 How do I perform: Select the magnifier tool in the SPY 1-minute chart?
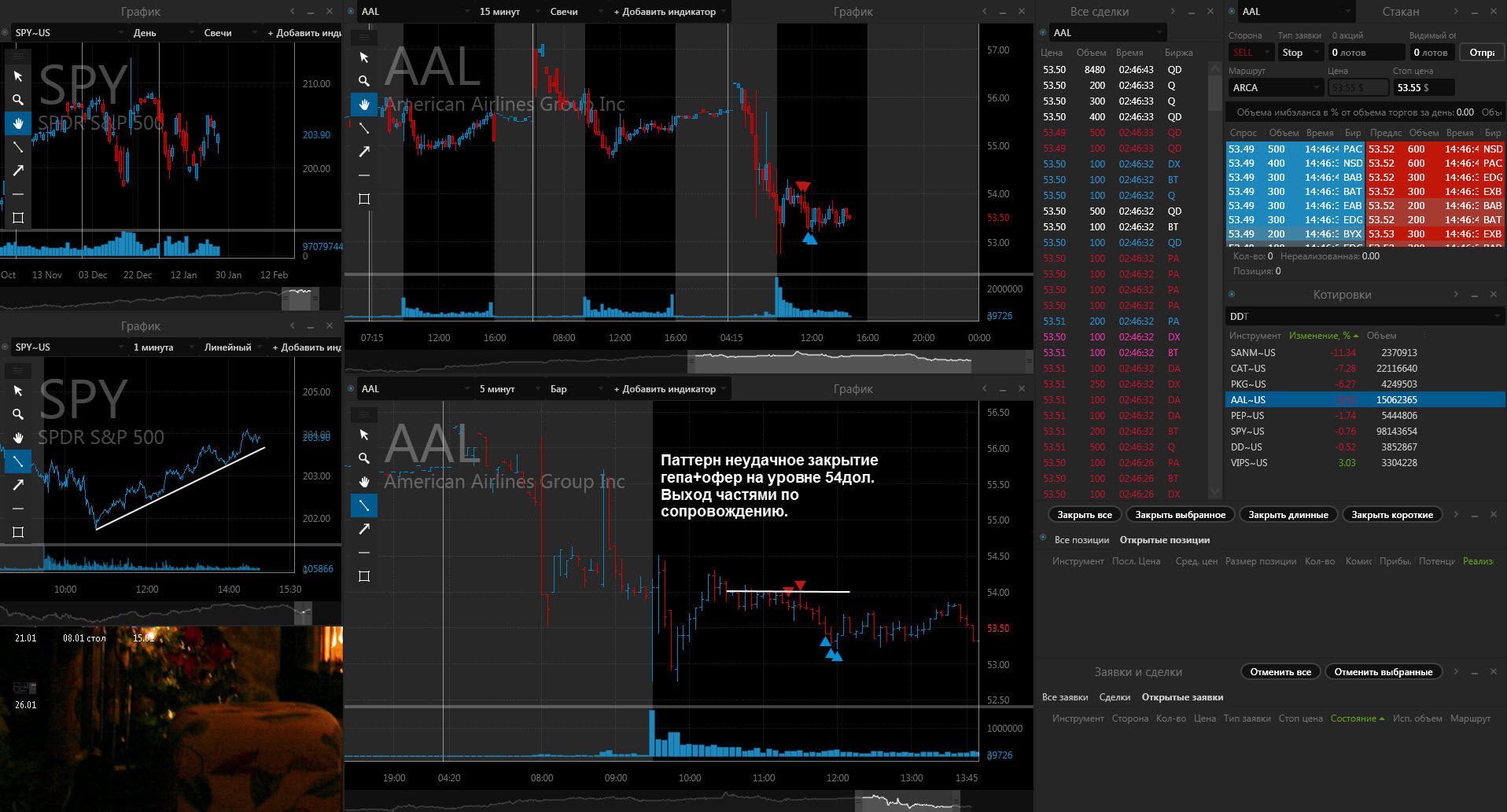[18, 414]
